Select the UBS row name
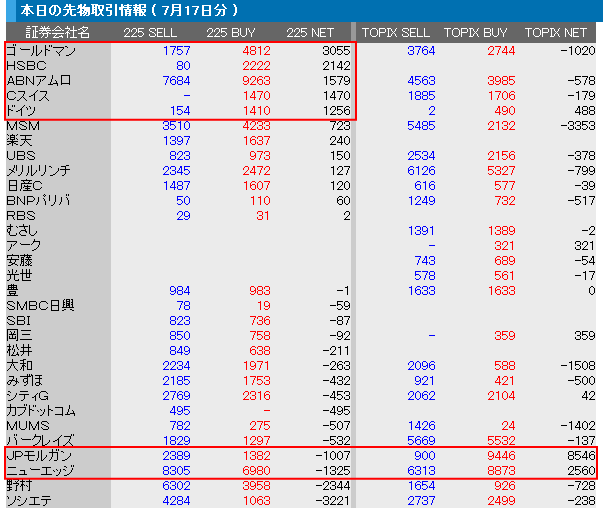Viewport: 603px width, 510px height. pos(21,155)
